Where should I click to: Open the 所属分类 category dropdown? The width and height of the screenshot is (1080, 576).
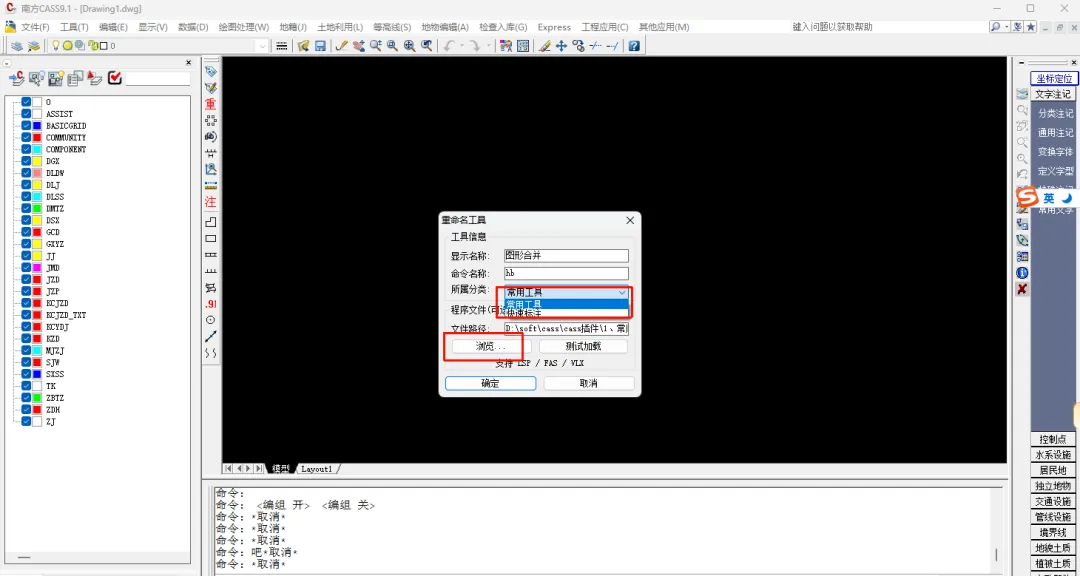[566, 292]
